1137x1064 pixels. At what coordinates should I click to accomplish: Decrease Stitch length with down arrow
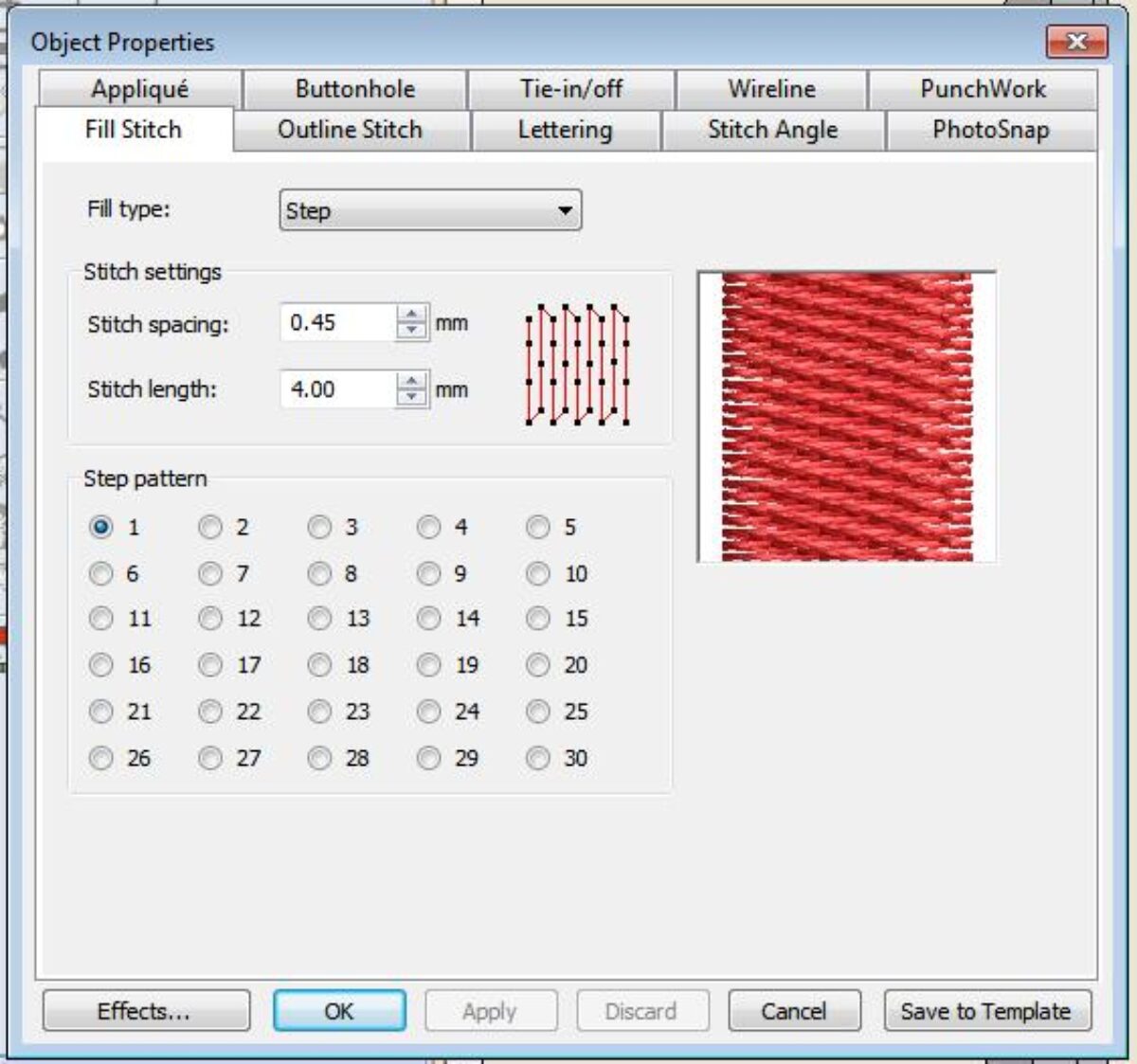point(411,397)
